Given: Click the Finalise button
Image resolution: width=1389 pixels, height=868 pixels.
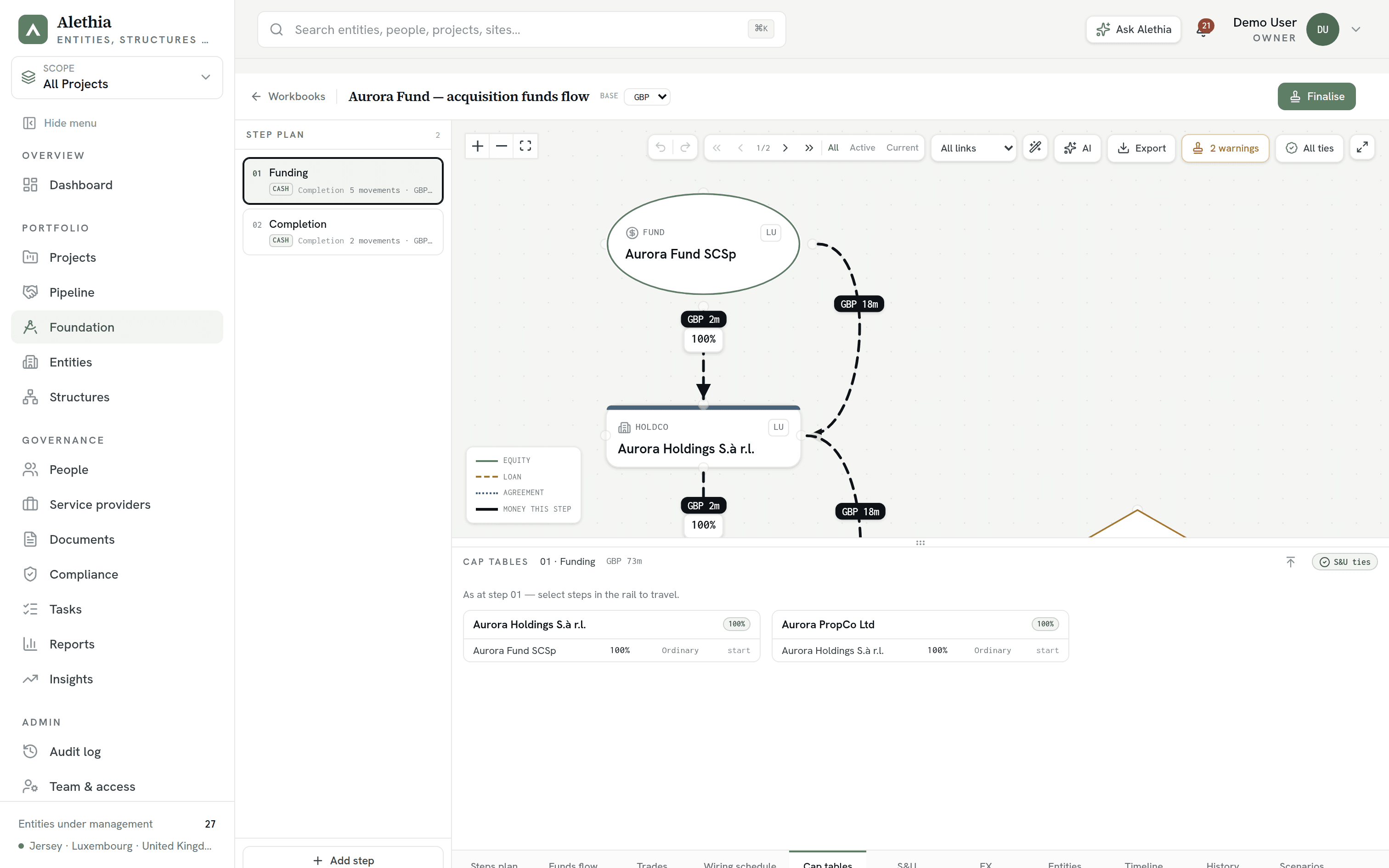Looking at the screenshot, I should coord(1316,96).
